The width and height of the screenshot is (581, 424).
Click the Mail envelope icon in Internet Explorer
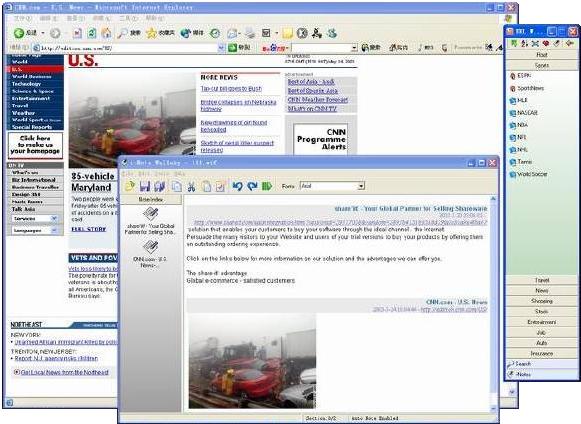click(232, 33)
